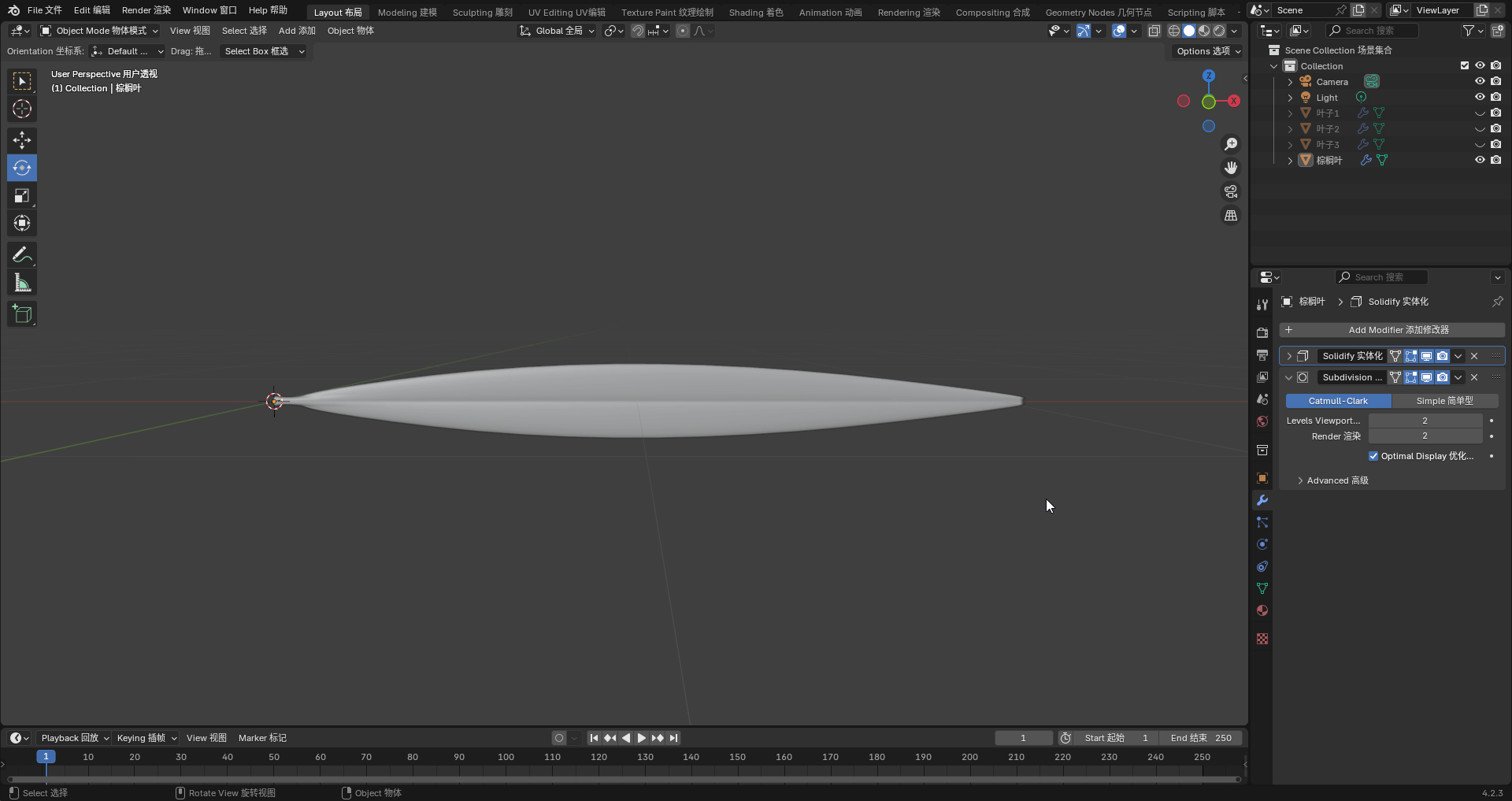The height and width of the screenshot is (801, 1512).
Task: Toggle the Collection exclude checkbox
Action: (1465, 65)
